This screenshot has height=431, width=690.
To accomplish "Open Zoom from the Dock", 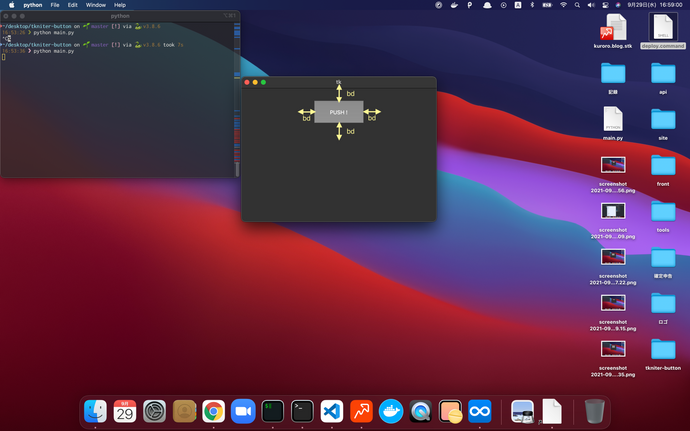I will pos(243,411).
